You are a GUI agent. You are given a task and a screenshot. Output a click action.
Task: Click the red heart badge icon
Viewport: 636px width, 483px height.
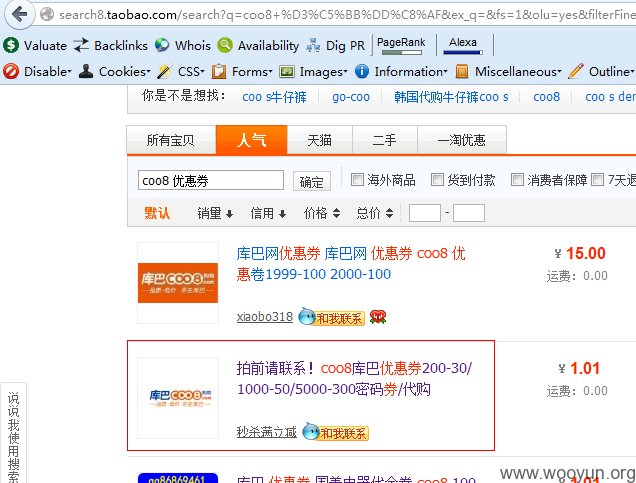coord(378,317)
